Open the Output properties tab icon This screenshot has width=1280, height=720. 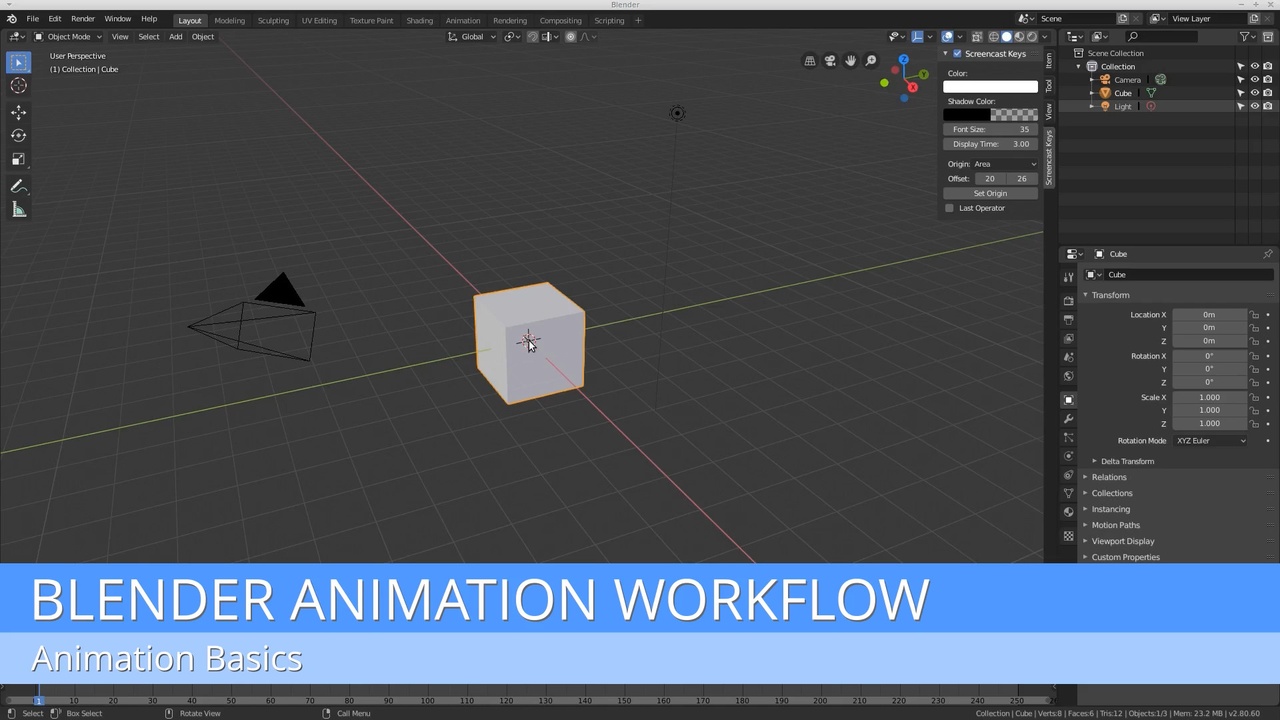click(1069, 320)
